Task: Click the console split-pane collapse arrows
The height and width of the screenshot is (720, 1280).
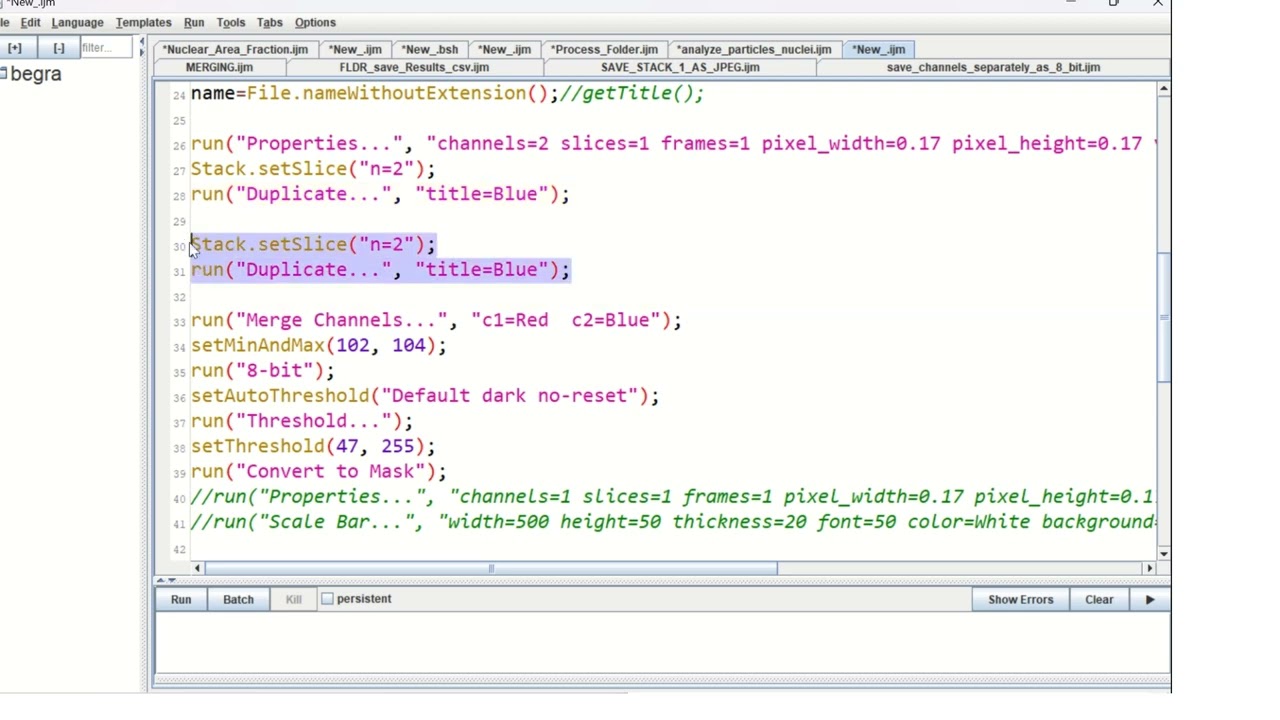Action: point(166,580)
